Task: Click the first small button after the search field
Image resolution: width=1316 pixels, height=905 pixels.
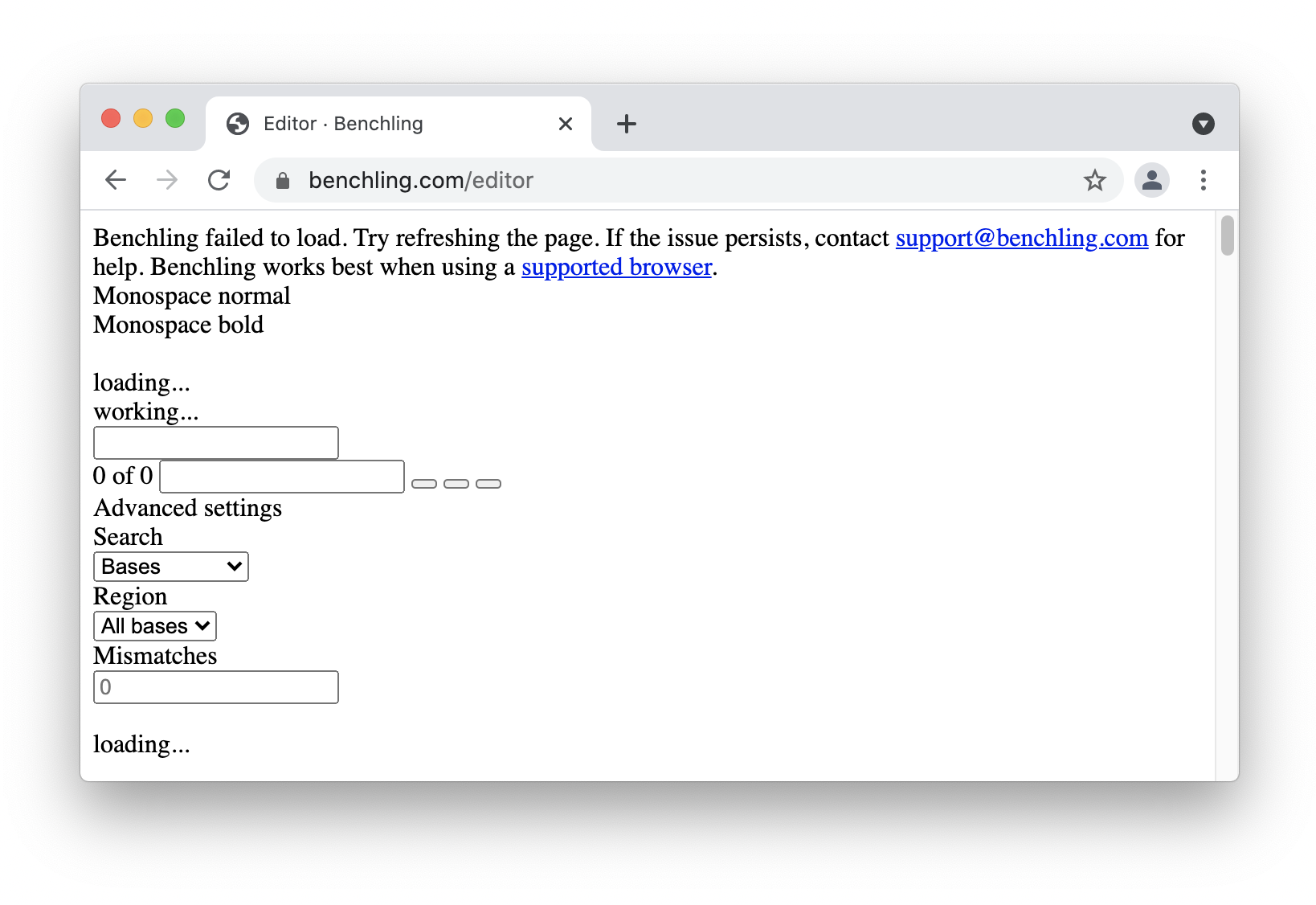Action: (424, 484)
